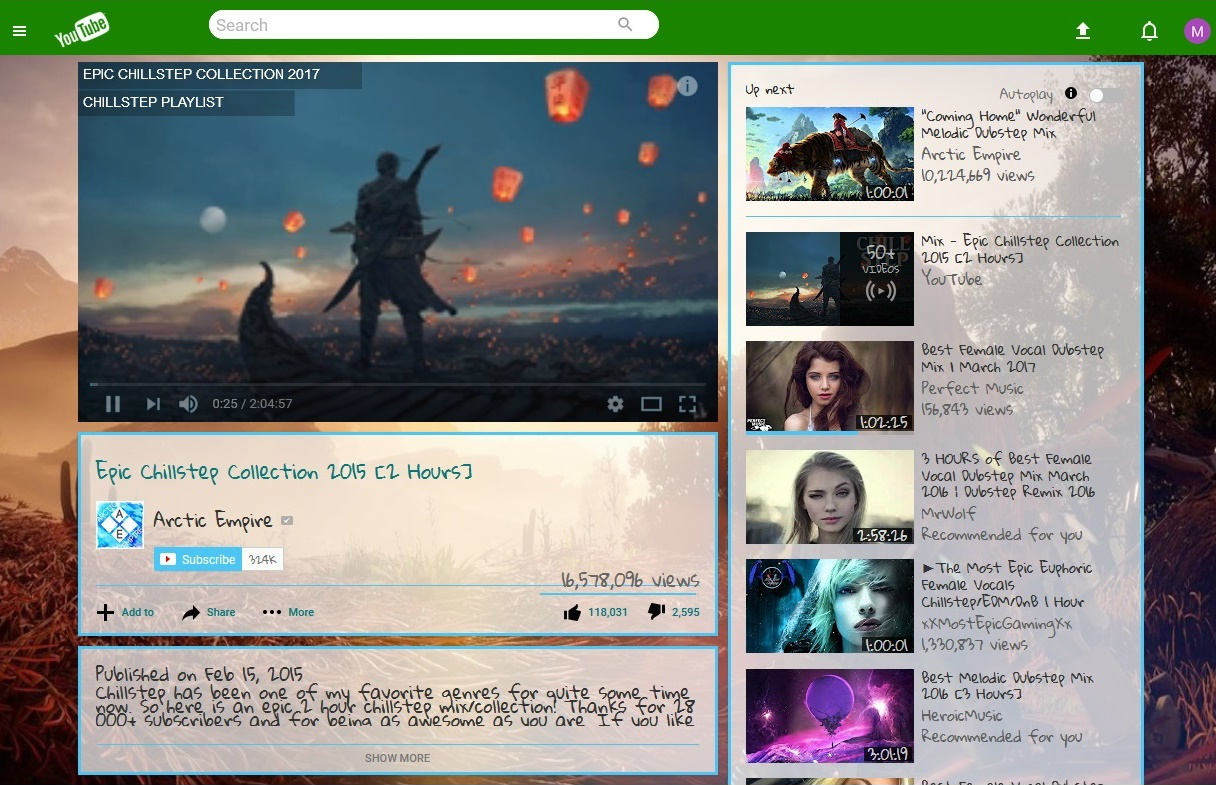
Task: Open 3 HOURS of Best Female Vocal title
Action: [1008, 475]
